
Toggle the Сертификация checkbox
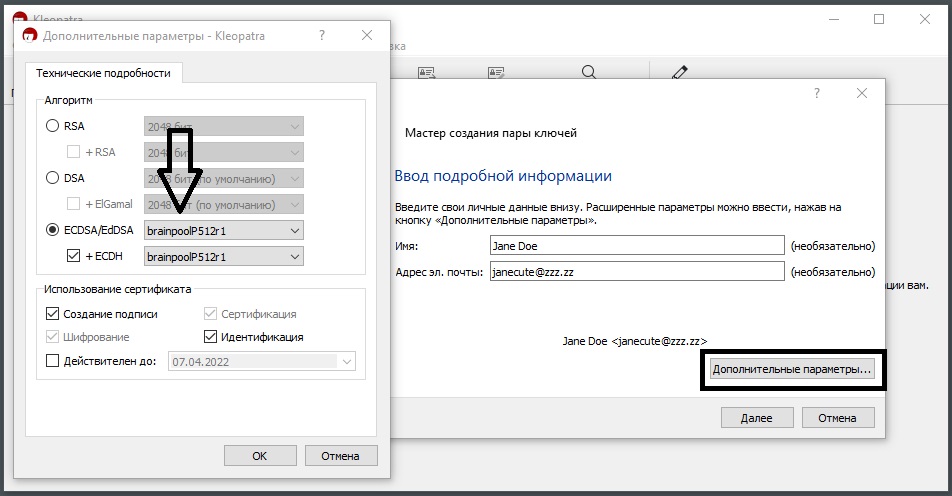coord(210,314)
